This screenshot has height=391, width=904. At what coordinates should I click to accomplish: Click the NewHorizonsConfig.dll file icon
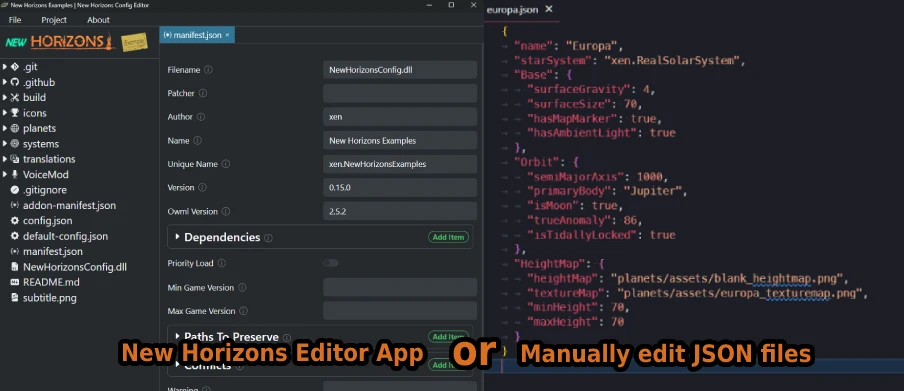pyautogui.click(x=14, y=267)
